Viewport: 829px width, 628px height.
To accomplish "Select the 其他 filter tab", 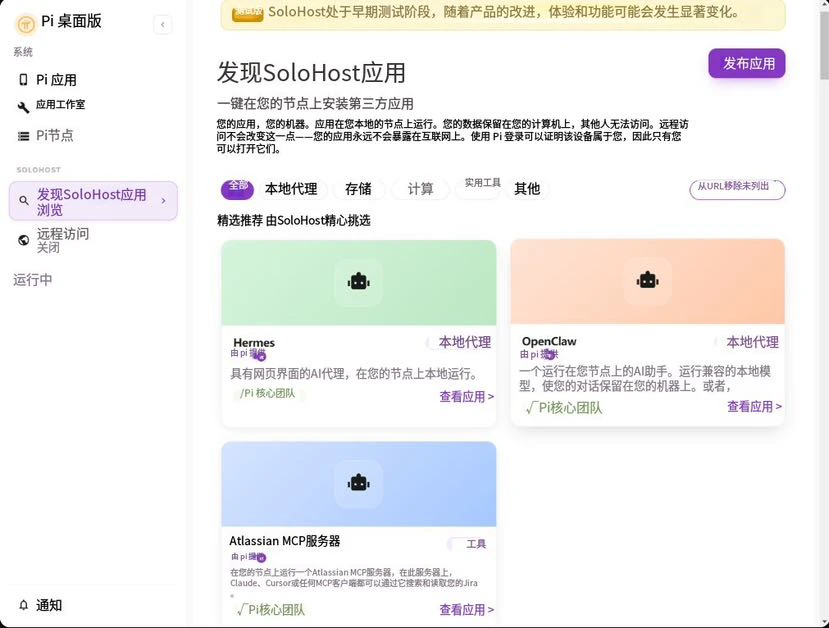I will pyautogui.click(x=527, y=189).
